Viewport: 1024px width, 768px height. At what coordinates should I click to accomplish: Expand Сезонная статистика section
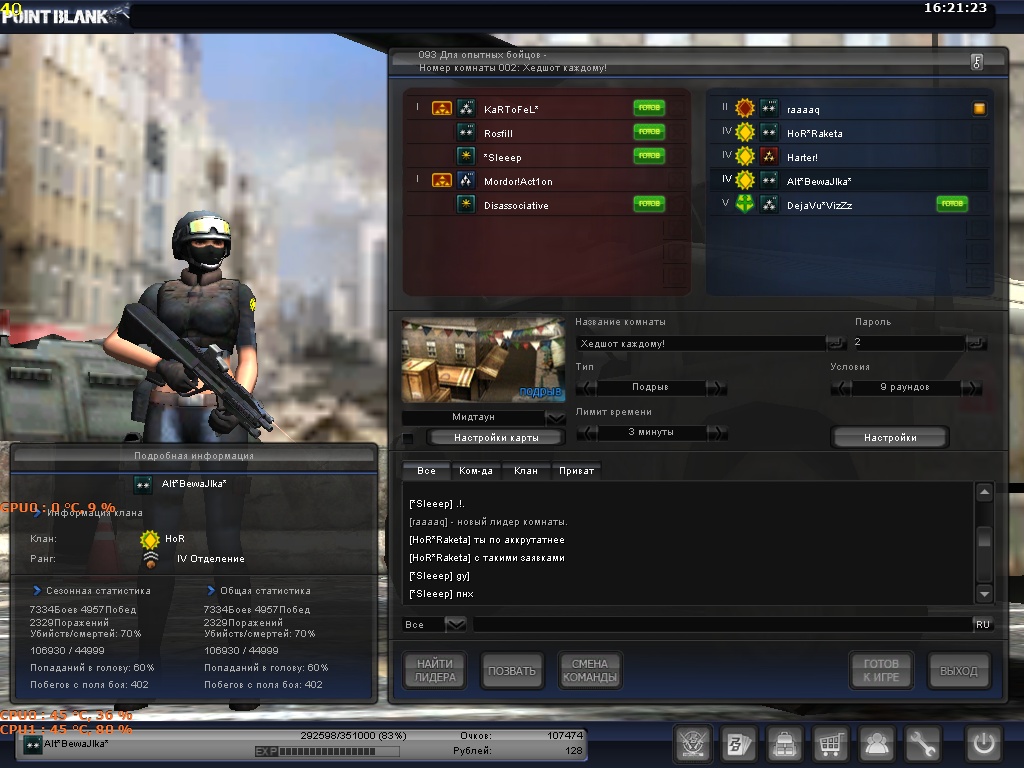pos(37,590)
